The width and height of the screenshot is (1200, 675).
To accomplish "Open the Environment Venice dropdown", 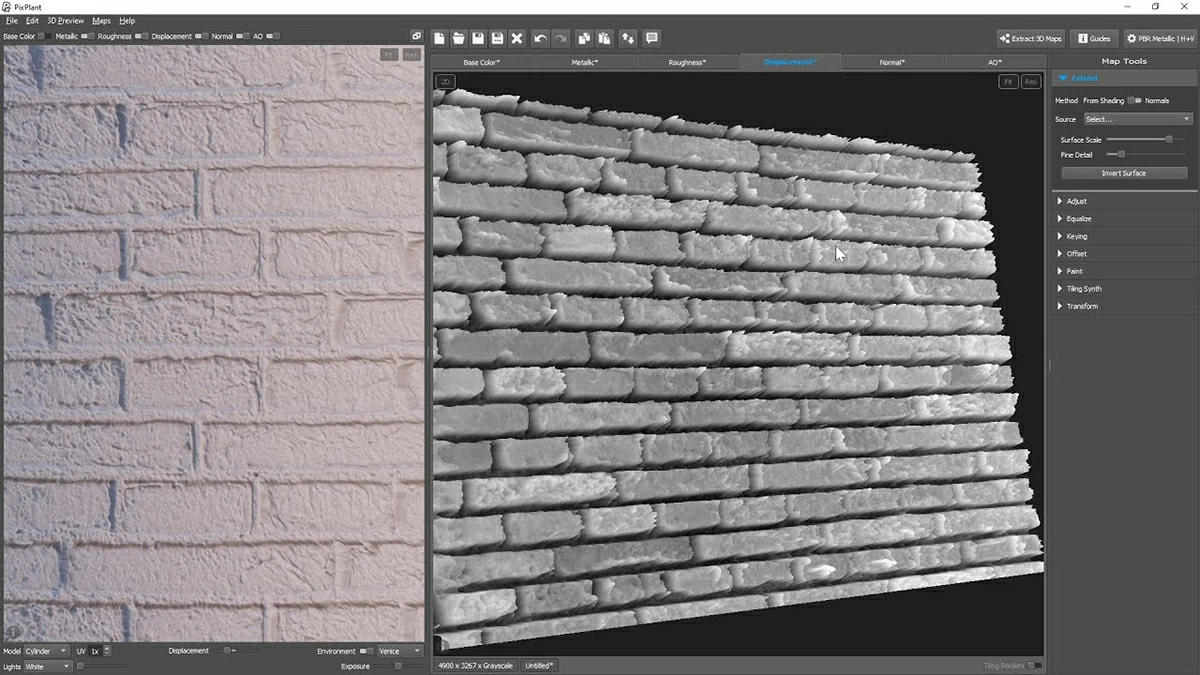I will (400, 651).
